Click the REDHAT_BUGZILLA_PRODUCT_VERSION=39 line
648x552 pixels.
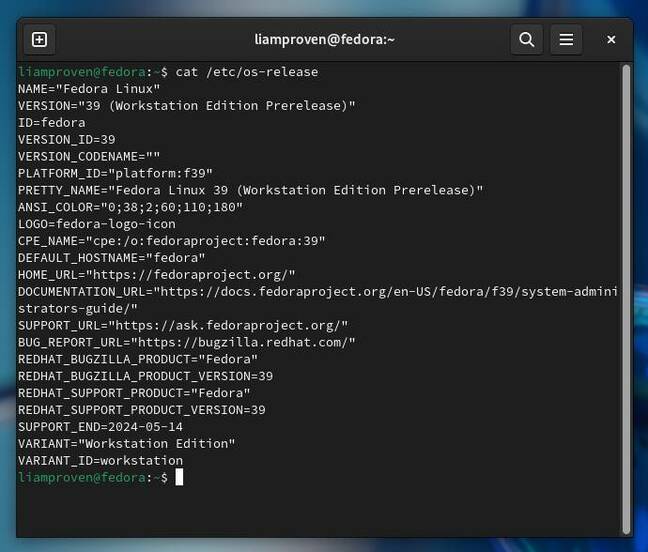point(145,376)
